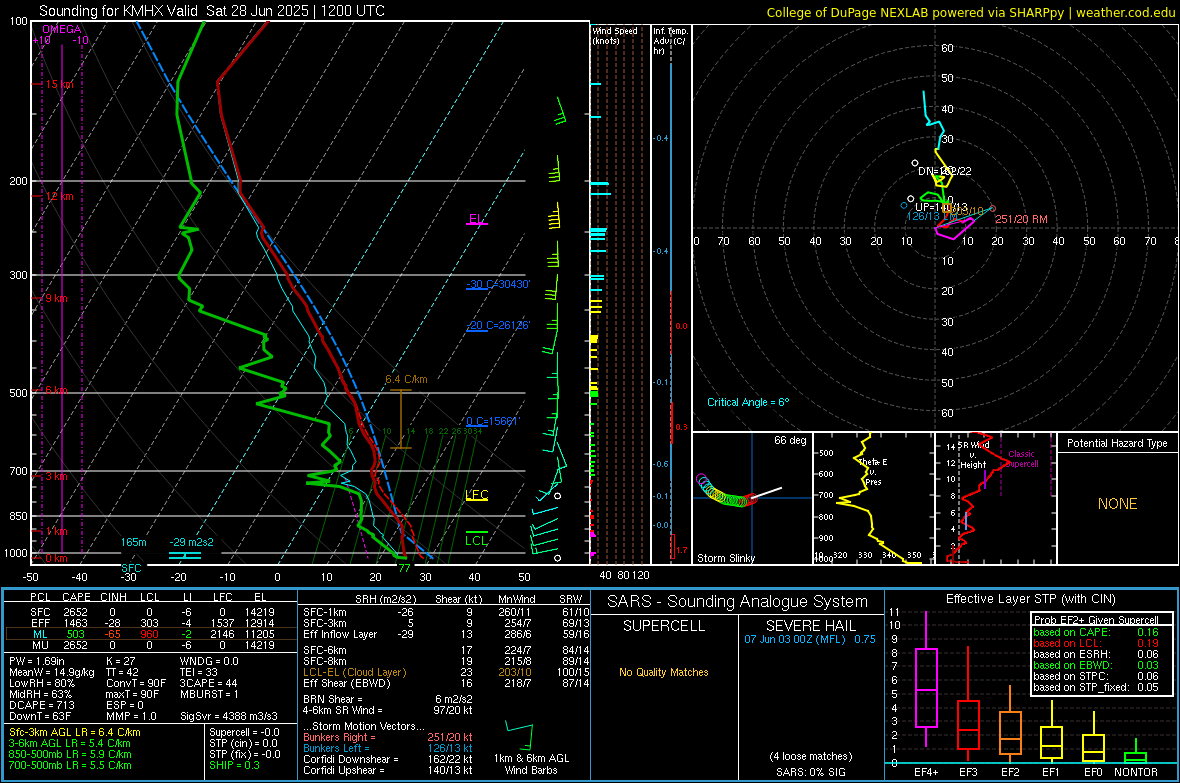Click the 'PW = 1.69in' value

point(37,661)
